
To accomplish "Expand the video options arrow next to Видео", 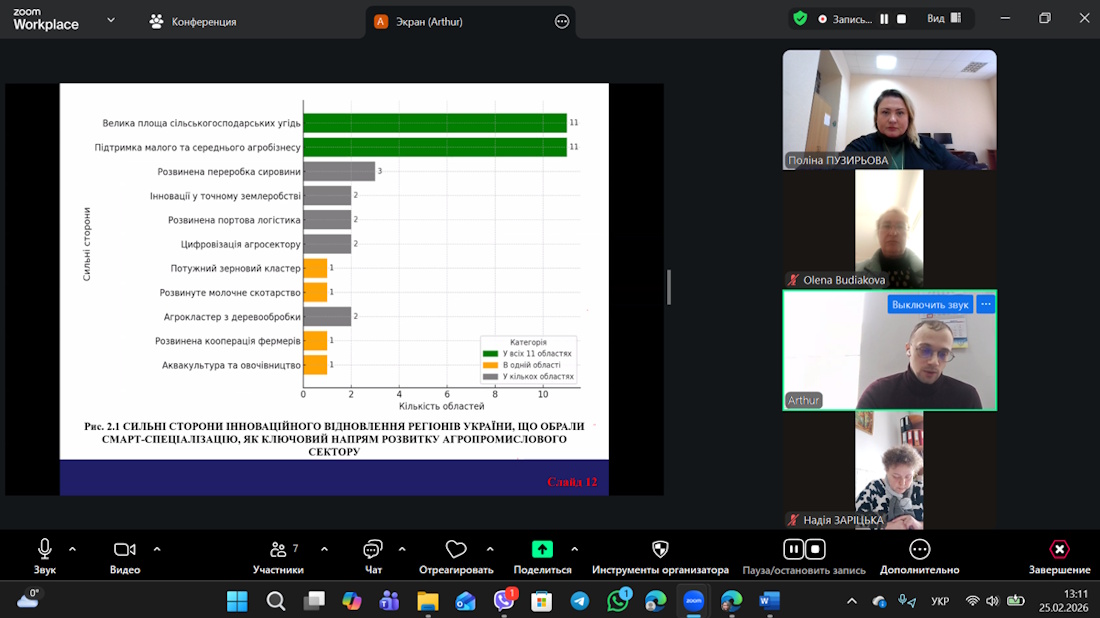I will click(x=157, y=549).
